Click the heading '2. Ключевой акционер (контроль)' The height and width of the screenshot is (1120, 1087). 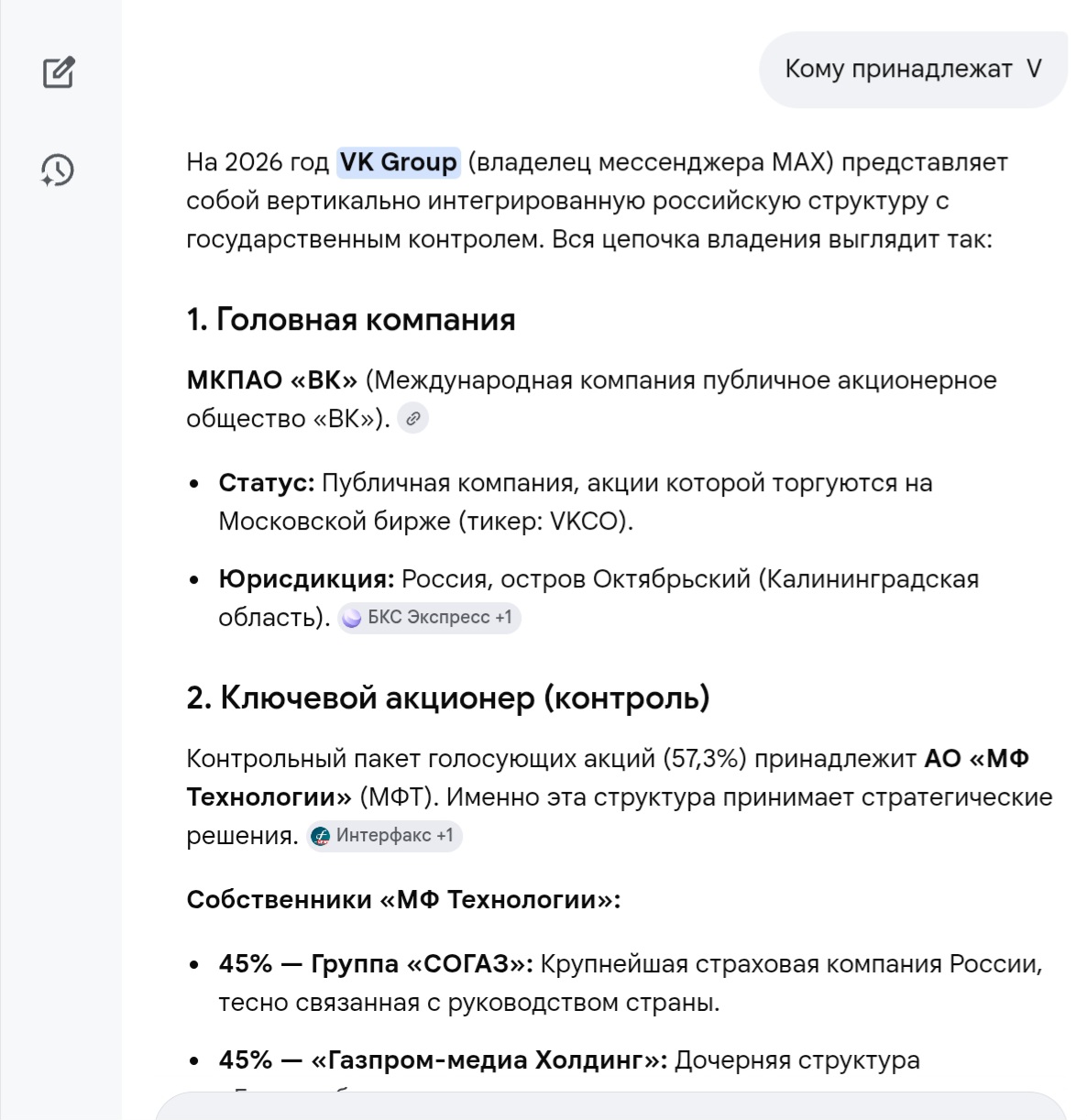[x=447, y=698]
